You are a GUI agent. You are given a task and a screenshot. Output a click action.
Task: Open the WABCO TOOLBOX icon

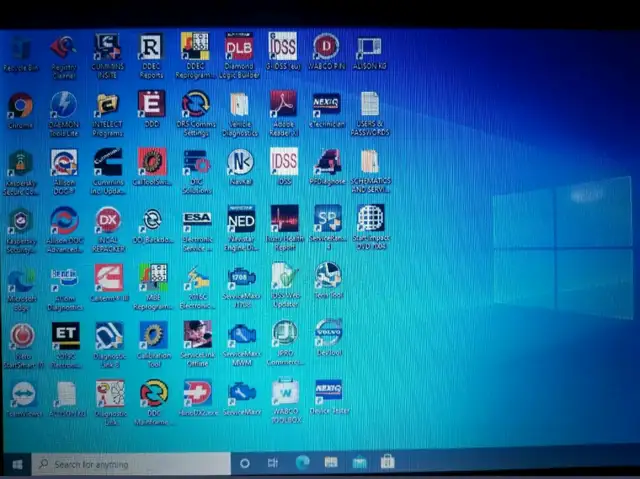(286, 392)
